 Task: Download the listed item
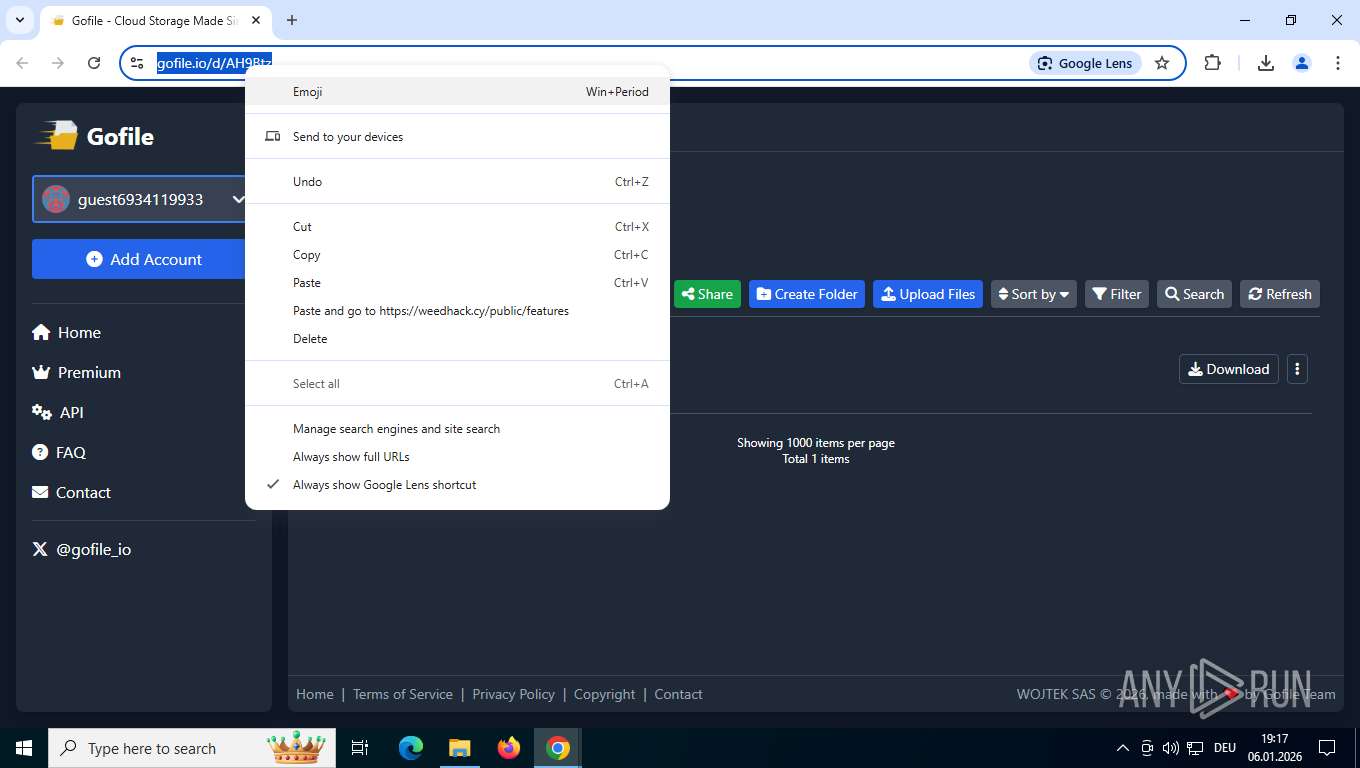coord(1229,369)
